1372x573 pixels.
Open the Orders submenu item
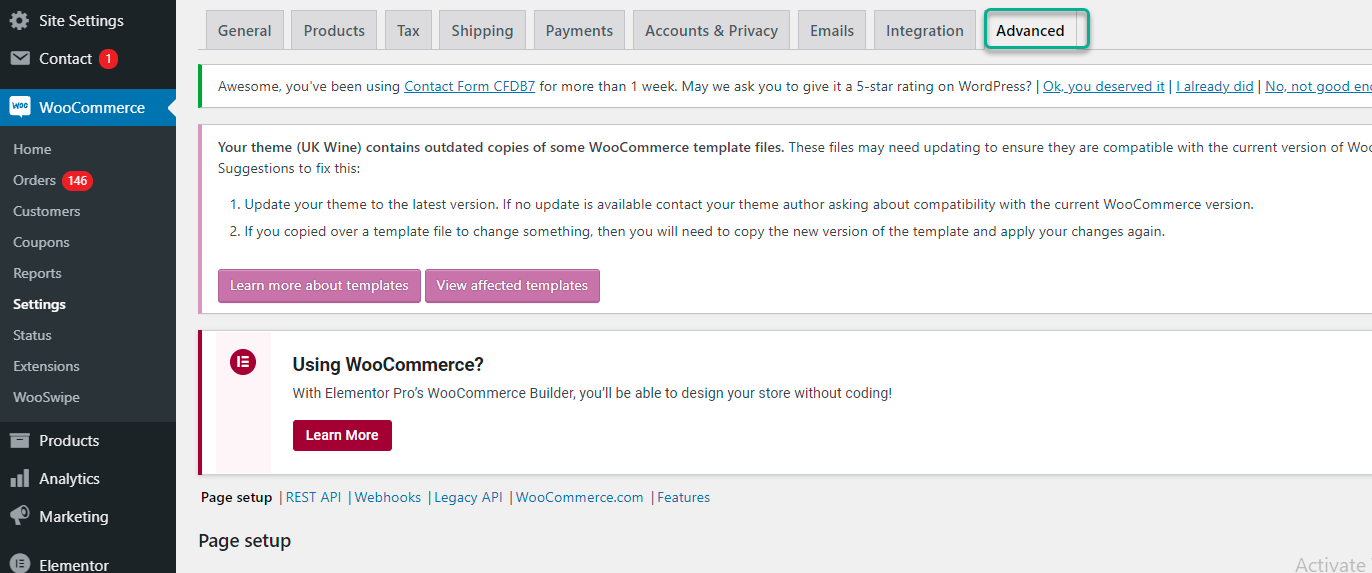click(34, 180)
